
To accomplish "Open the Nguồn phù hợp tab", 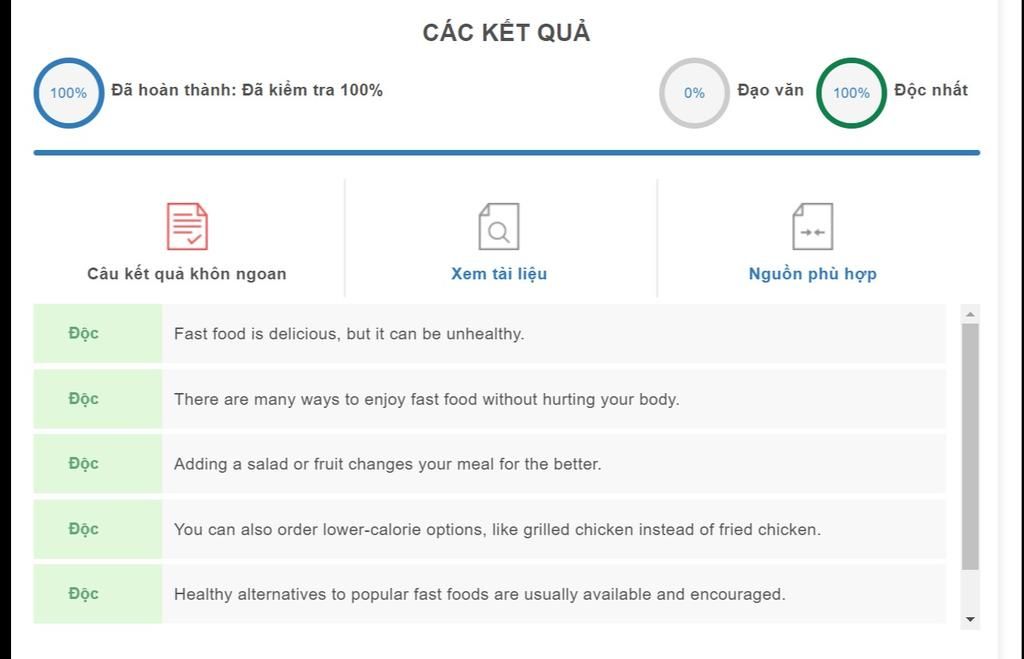I will pyautogui.click(x=812, y=274).
